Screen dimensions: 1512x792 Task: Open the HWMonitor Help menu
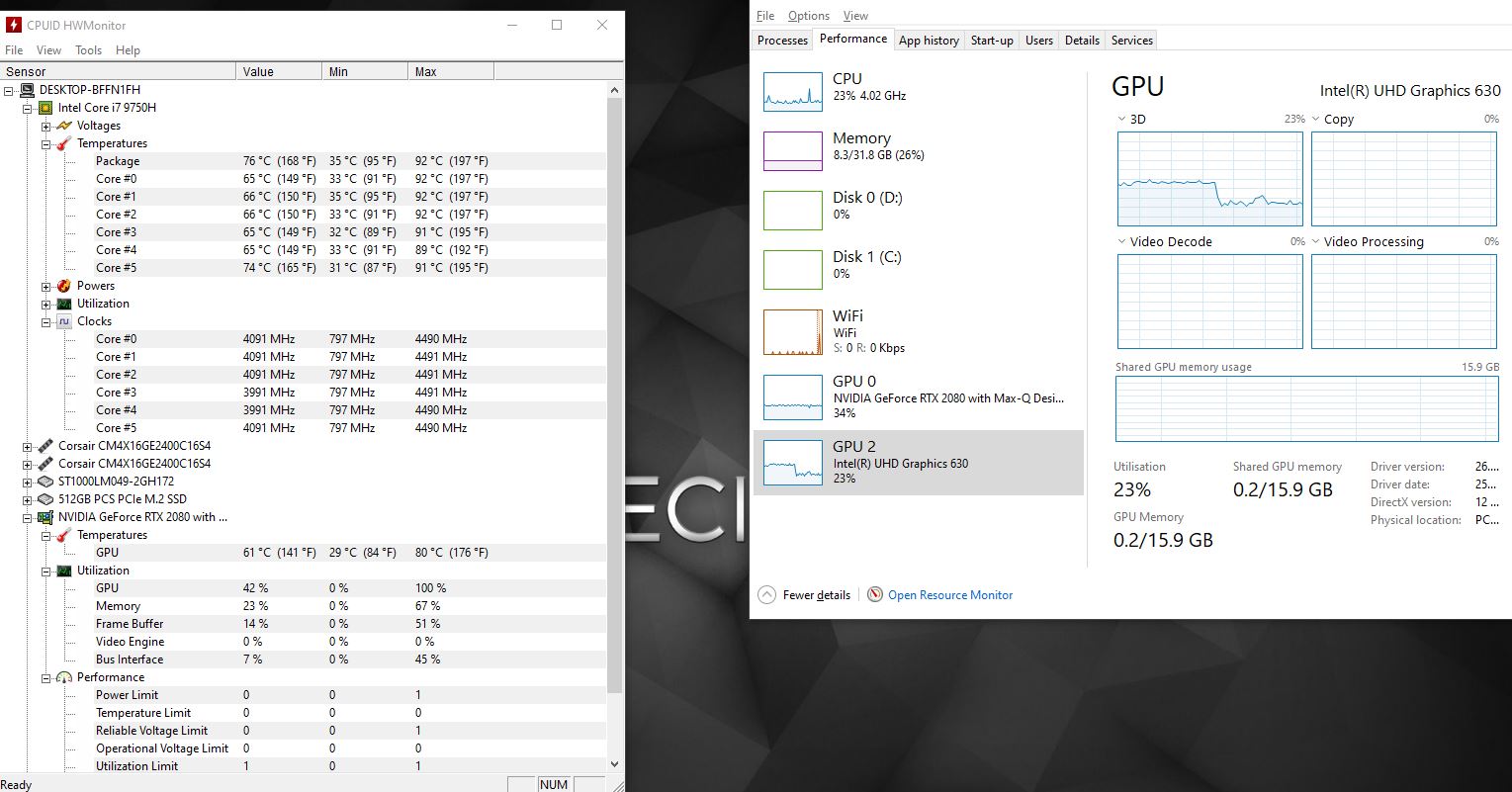point(128,50)
